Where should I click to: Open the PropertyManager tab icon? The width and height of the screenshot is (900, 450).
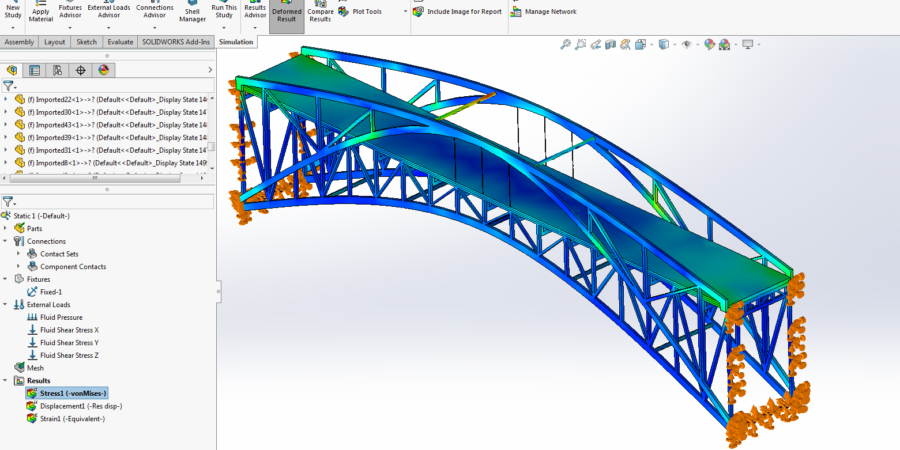tap(35, 70)
